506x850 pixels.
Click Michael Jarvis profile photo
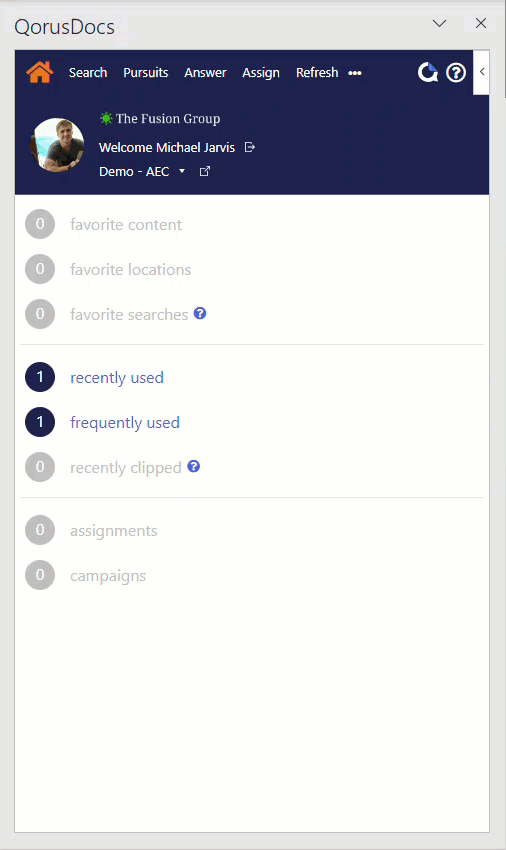[x=57, y=145]
